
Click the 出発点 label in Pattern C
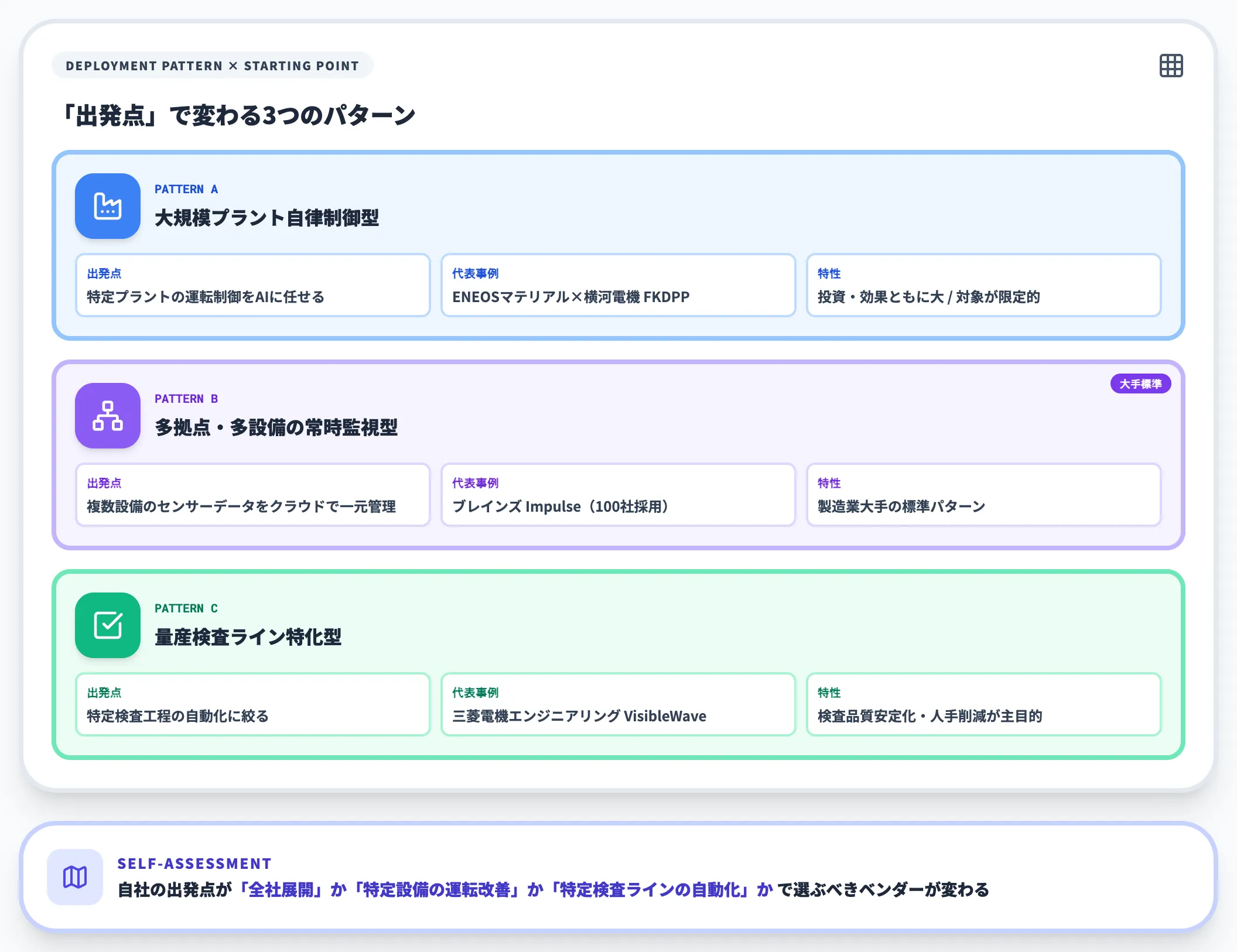tap(104, 693)
